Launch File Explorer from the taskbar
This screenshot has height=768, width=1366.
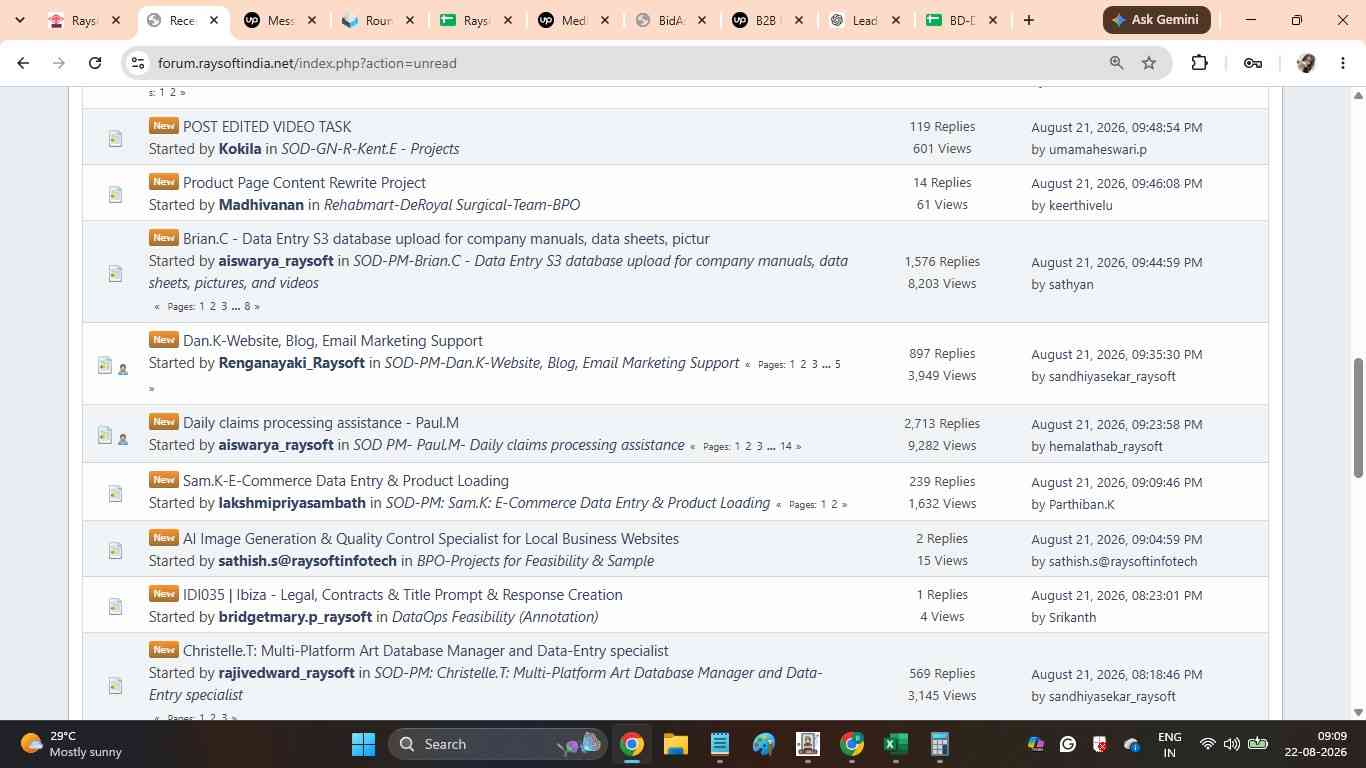[x=676, y=744]
